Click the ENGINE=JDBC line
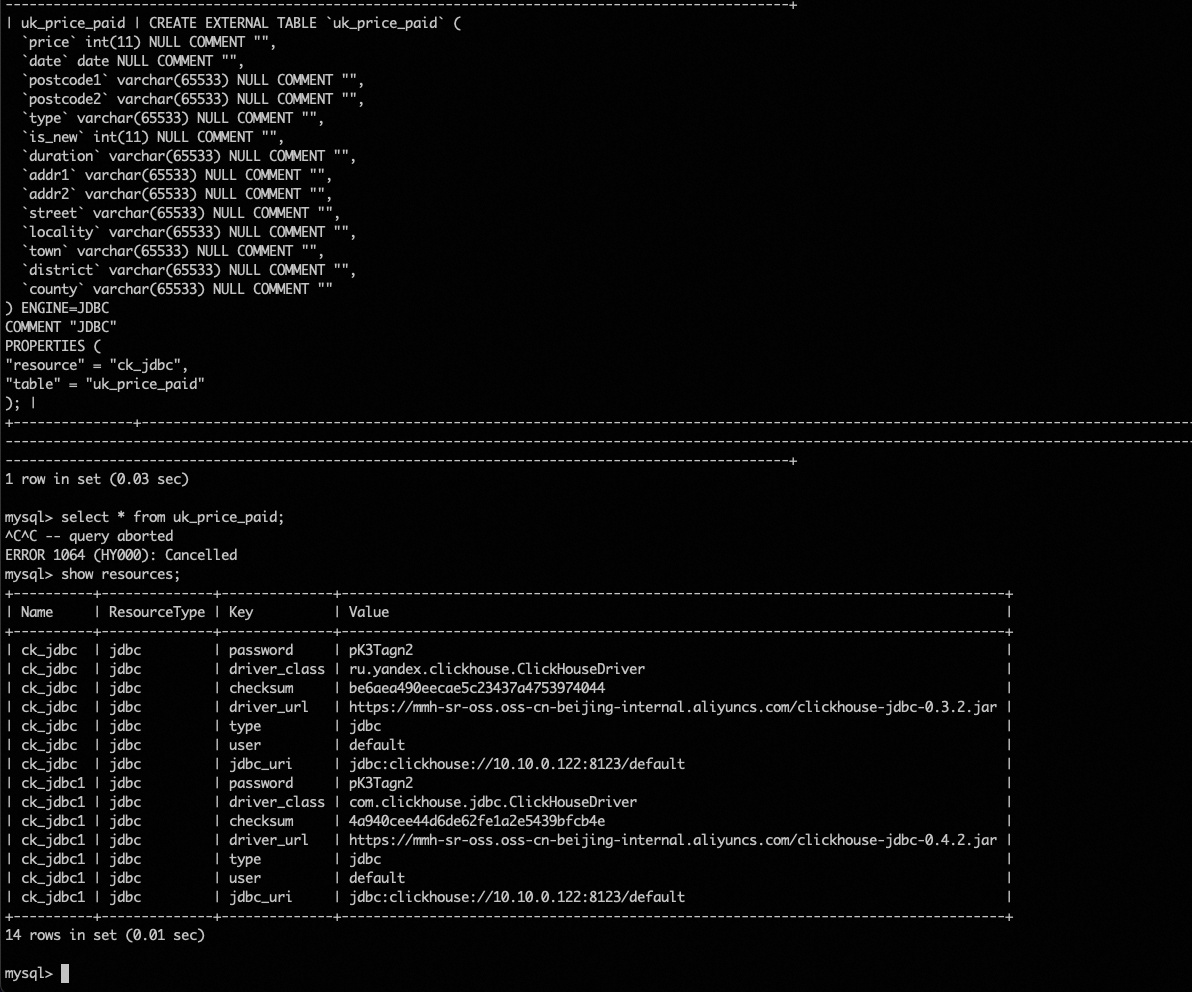Image resolution: width=1192 pixels, height=992 pixels. click(57, 308)
